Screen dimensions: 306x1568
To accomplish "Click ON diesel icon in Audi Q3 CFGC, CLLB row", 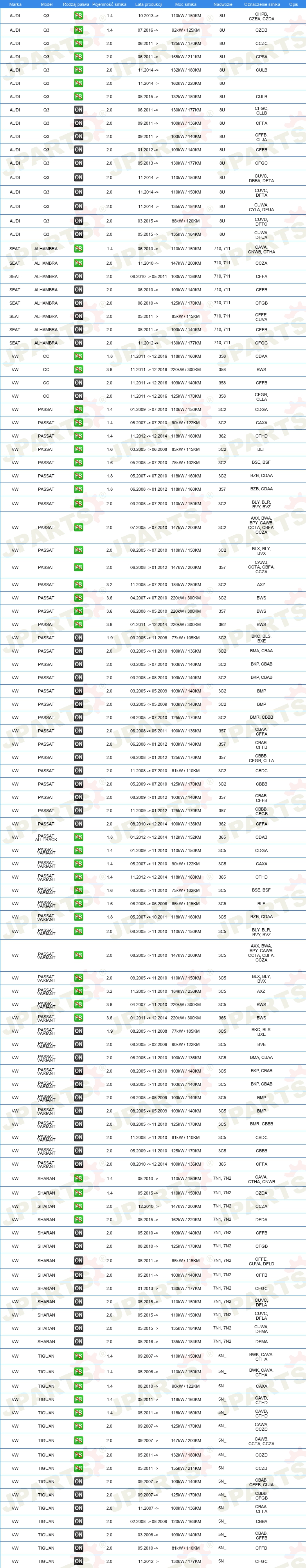I will point(79,110).
